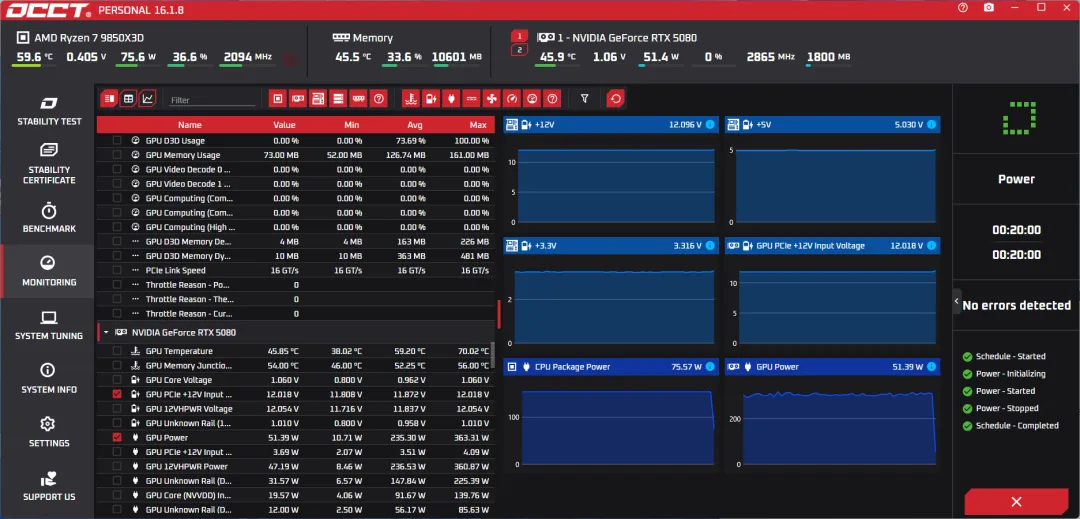Check the GPU Memory Usage checkbox
The width and height of the screenshot is (1080, 519).
pyautogui.click(x=117, y=155)
